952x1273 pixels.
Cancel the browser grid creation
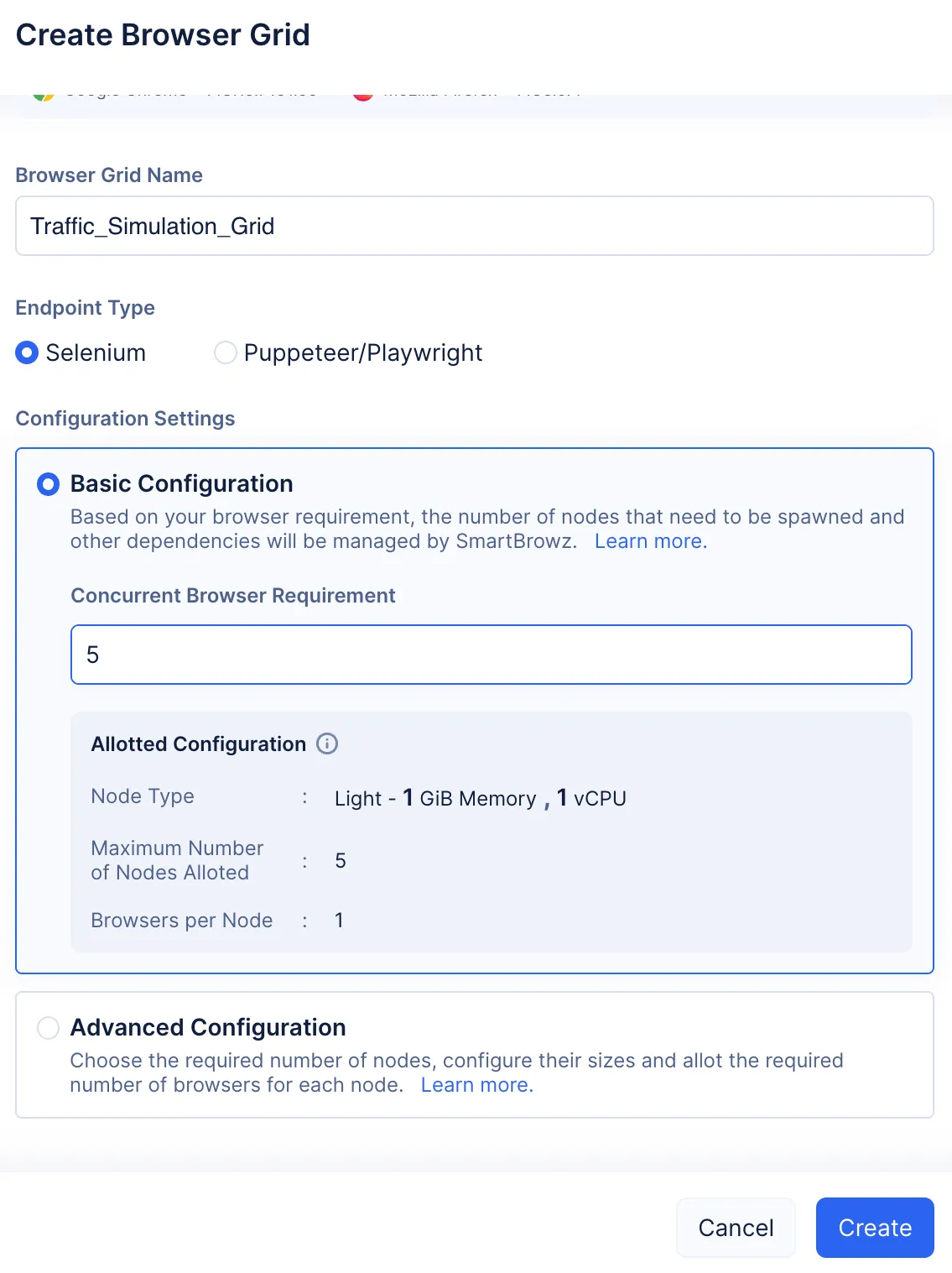(x=736, y=1227)
